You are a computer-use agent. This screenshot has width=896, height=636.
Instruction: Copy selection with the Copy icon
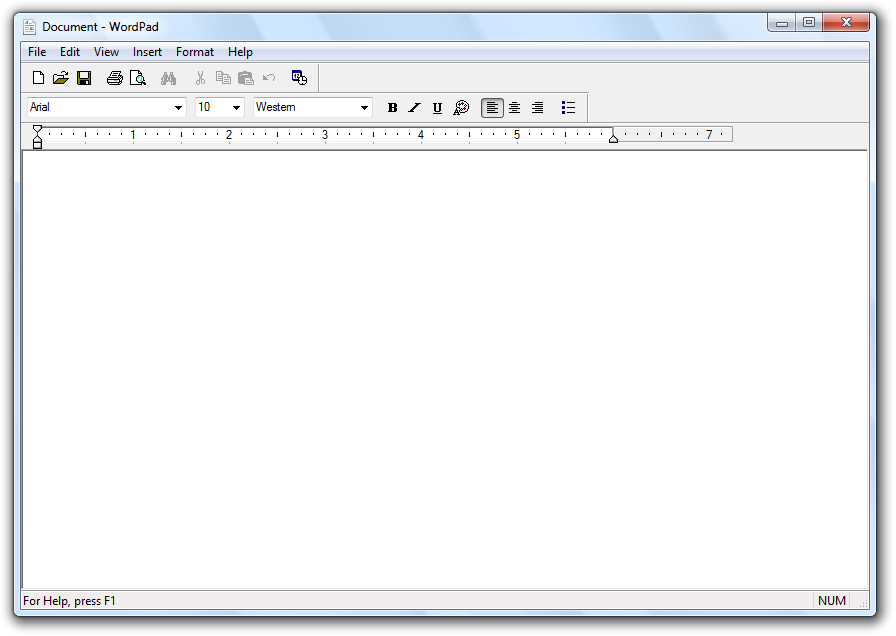point(223,78)
